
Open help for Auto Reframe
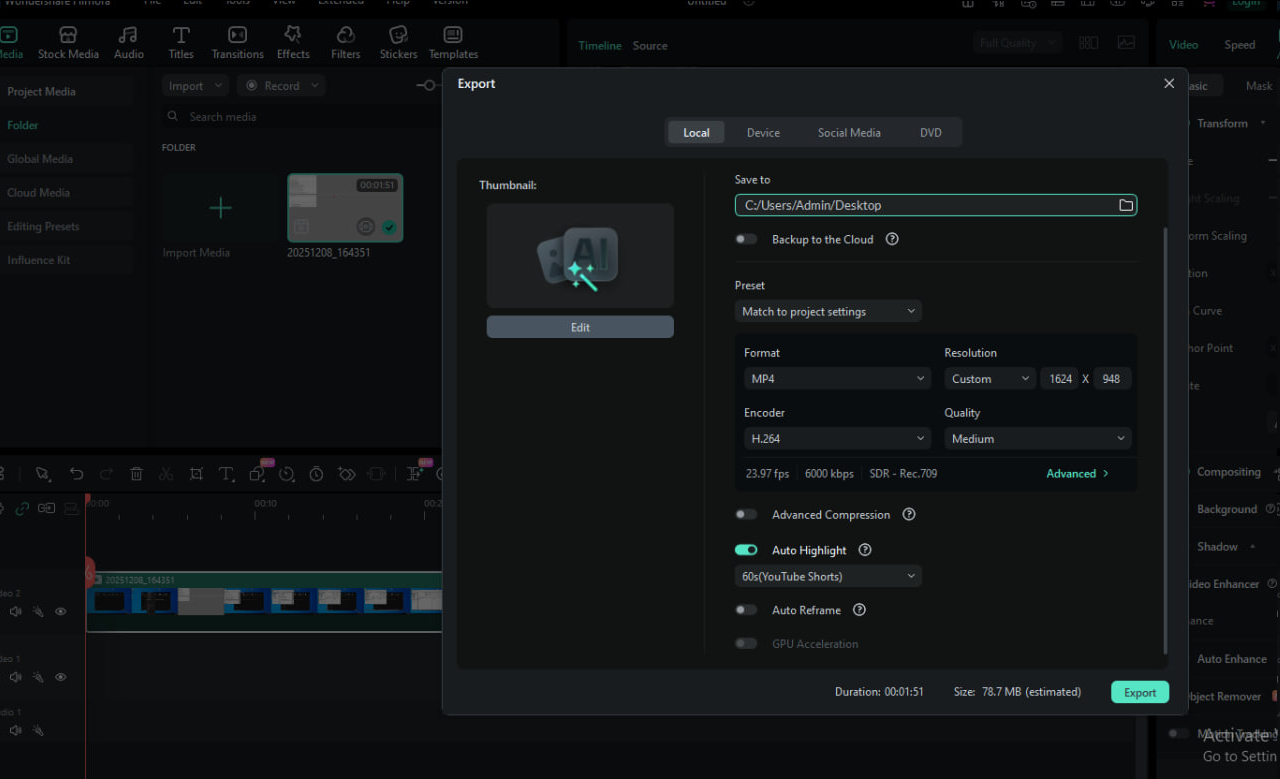coord(859,610)
